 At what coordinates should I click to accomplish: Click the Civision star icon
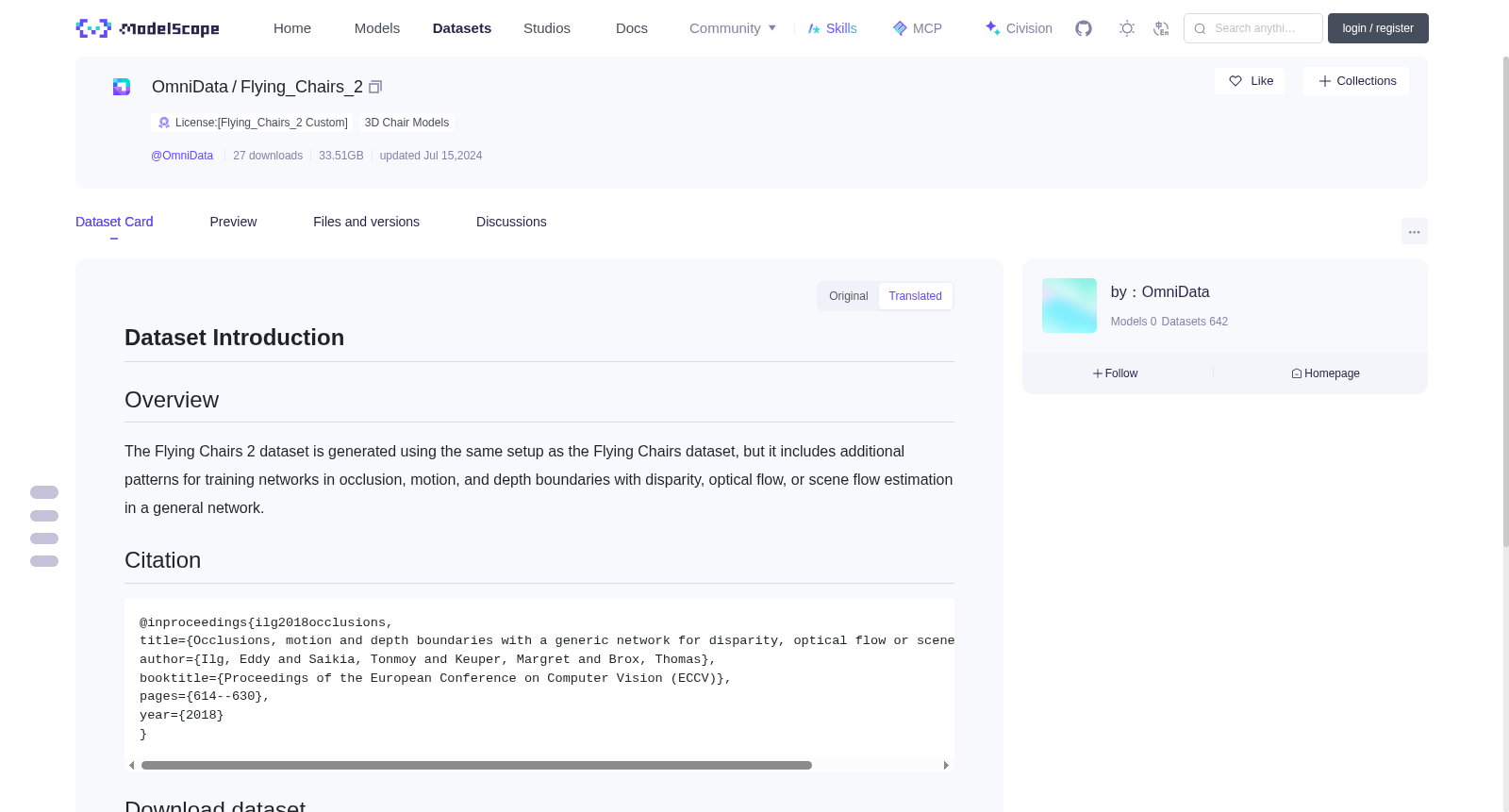[x=992, y=28]
